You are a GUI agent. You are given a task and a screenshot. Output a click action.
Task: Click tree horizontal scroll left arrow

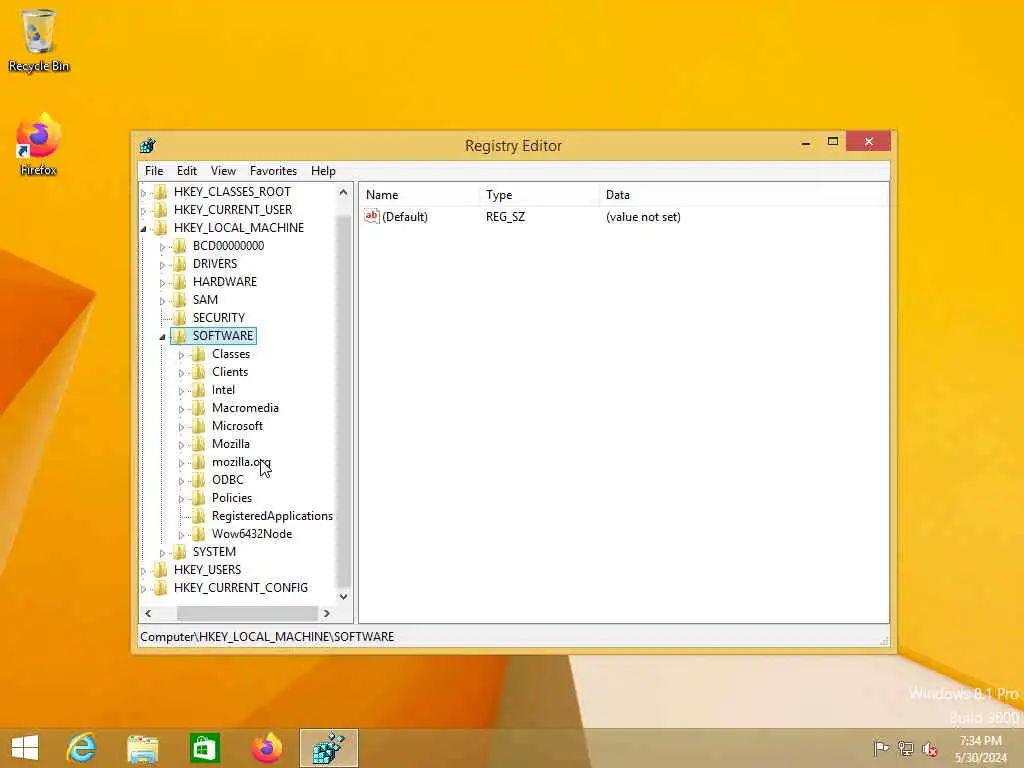[x=148, y=613]
